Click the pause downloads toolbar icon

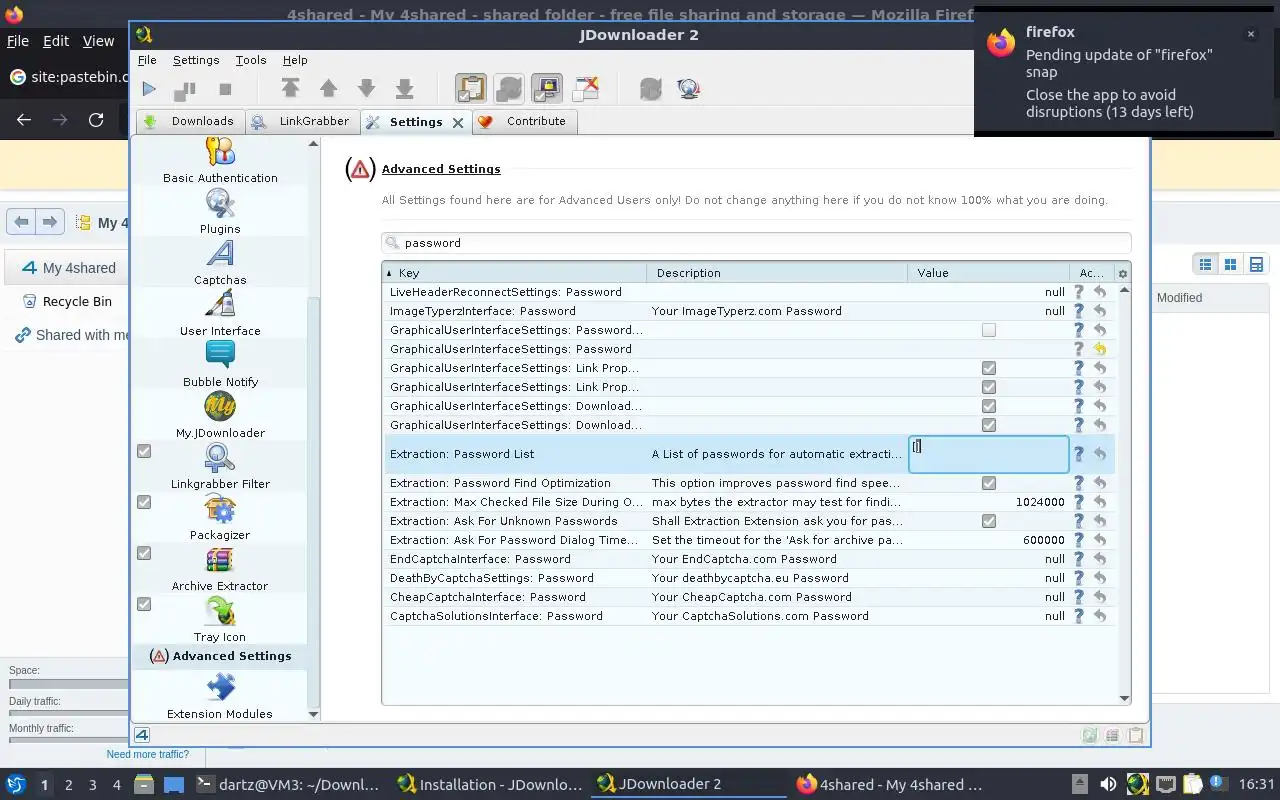pyautogui.click(x=185, y=89)
